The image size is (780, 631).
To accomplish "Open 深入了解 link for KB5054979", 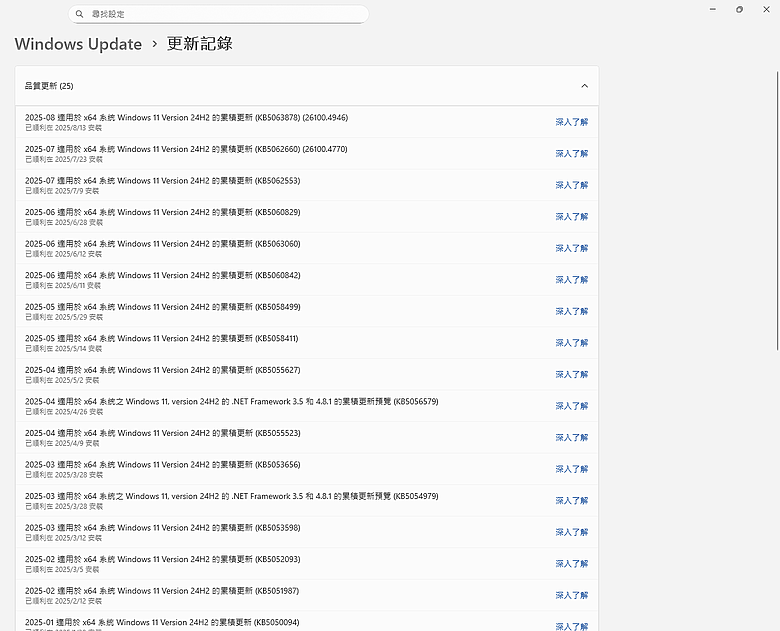I will coord(572,500).
